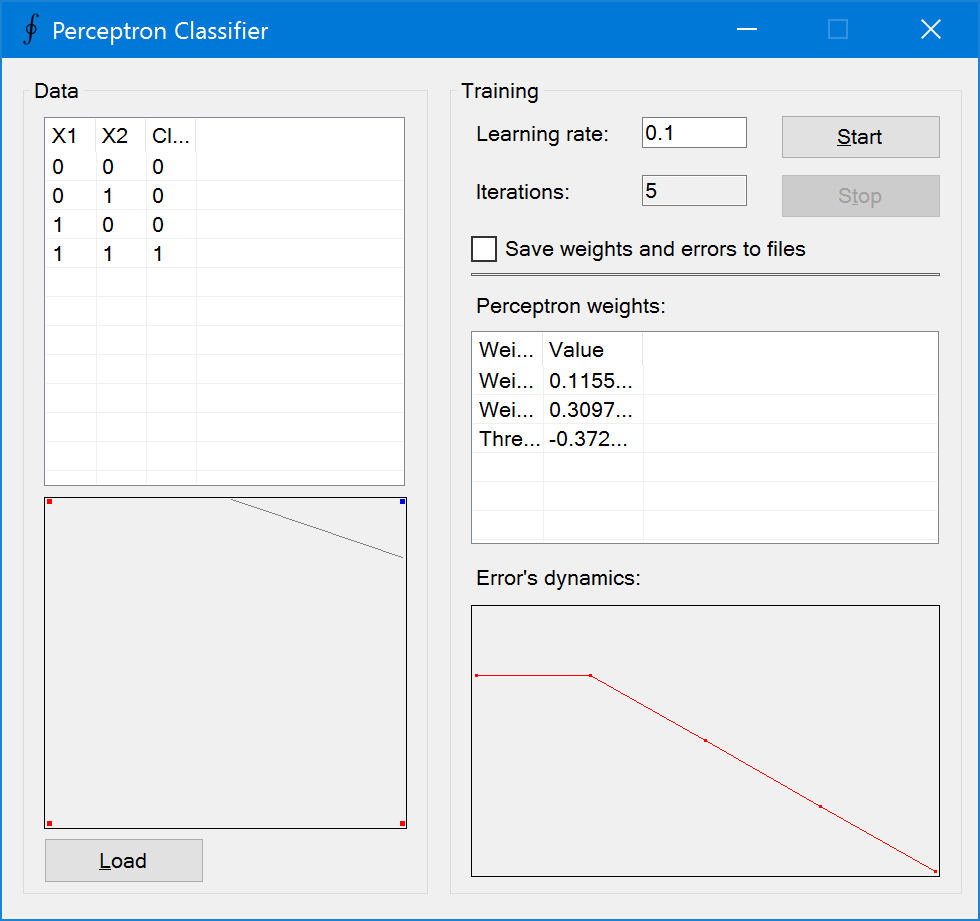Screen dimensions: 980x921
Task: Click the disabled Stop button
Action: [860, 195]
